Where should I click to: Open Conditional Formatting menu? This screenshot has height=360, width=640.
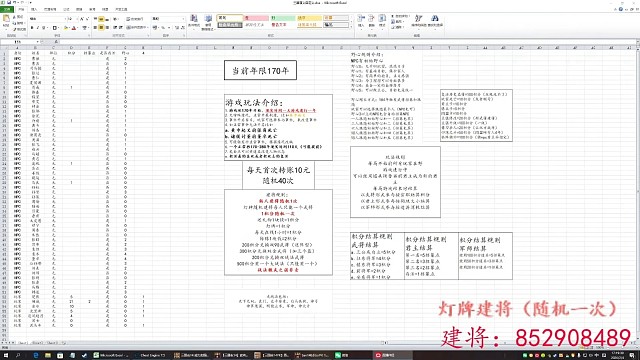pyautogui.click(x=194, y=22)
